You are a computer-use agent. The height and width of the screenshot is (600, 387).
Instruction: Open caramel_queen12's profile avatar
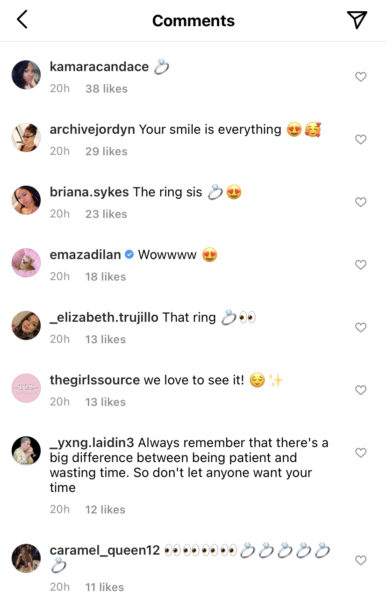point(26,558)
